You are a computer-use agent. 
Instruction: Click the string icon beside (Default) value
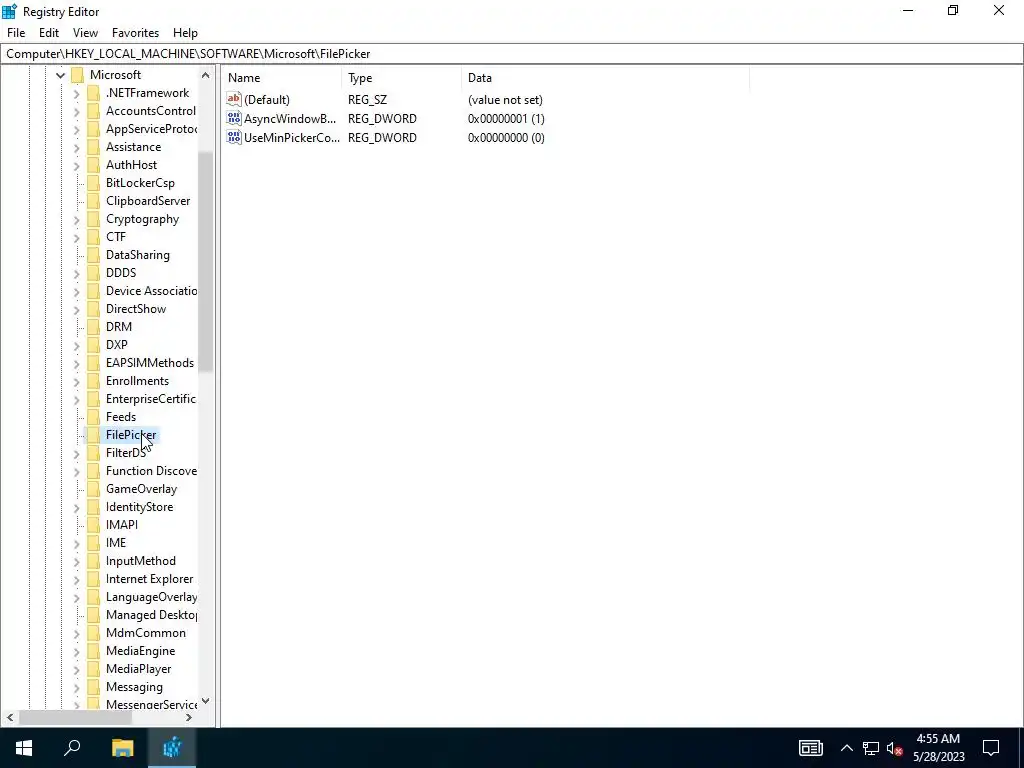point(234,99)
